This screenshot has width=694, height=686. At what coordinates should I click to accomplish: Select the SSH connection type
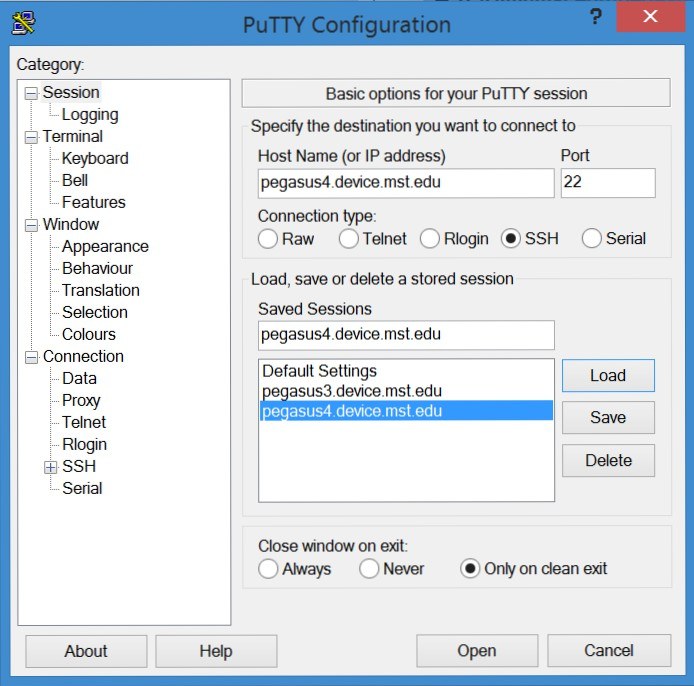point(512,239)
